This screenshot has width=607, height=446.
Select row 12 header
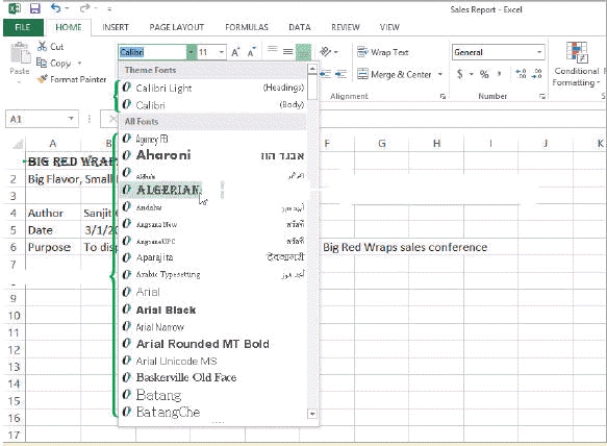click(14, 350)
